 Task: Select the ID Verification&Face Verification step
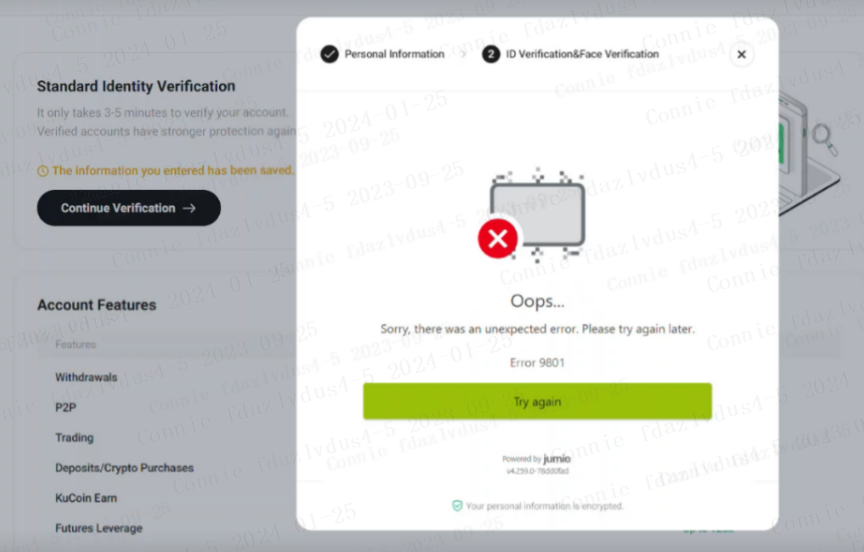(583, 54)
